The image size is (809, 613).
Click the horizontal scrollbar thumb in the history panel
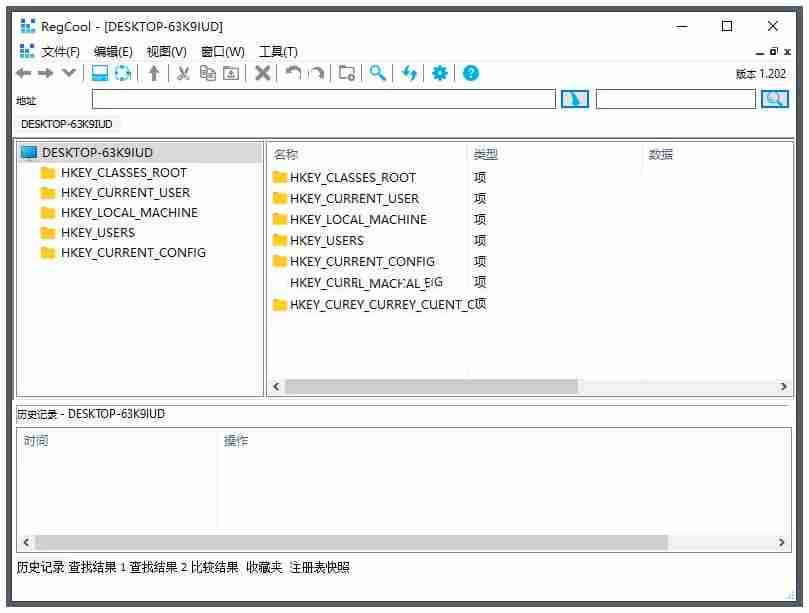coord(351,542)
